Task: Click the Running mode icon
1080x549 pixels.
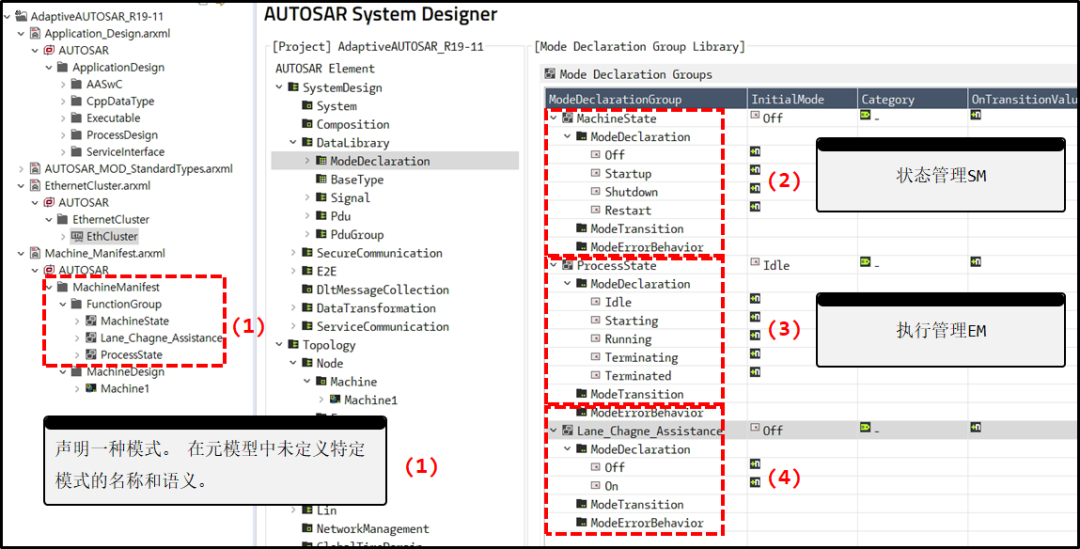Action: pyautogui.click(x=596, y=339)
